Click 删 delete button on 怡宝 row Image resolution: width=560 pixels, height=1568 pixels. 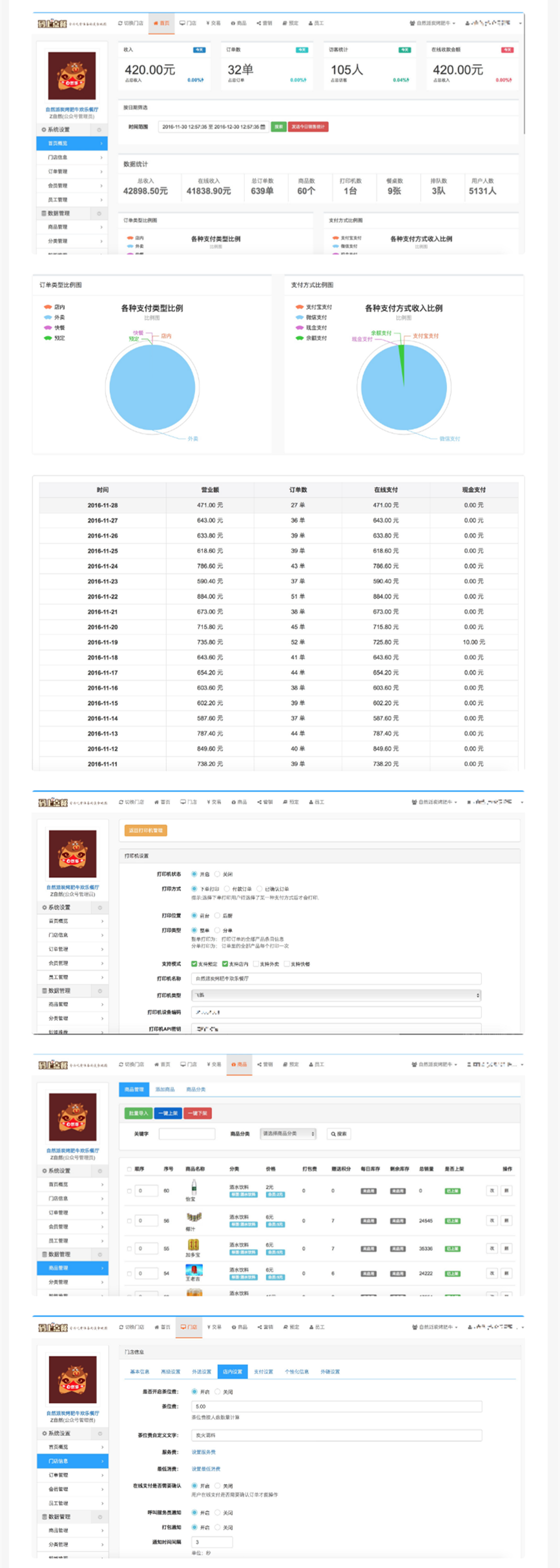coord(506,1190)
